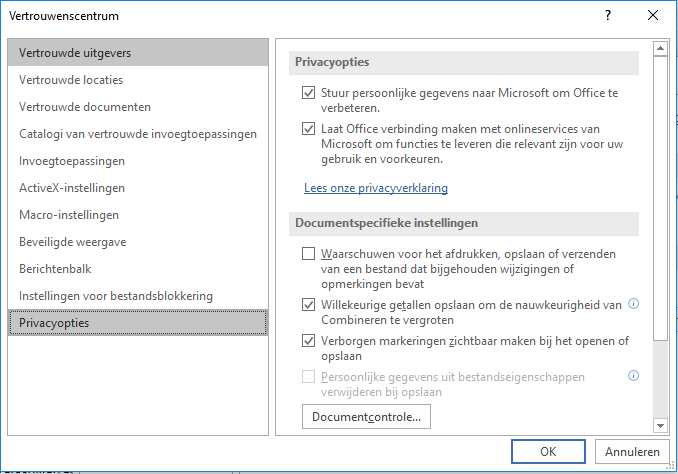
Task: Uncheck Willekeurige getallen opslaan option
Action: tap(308, 305)
